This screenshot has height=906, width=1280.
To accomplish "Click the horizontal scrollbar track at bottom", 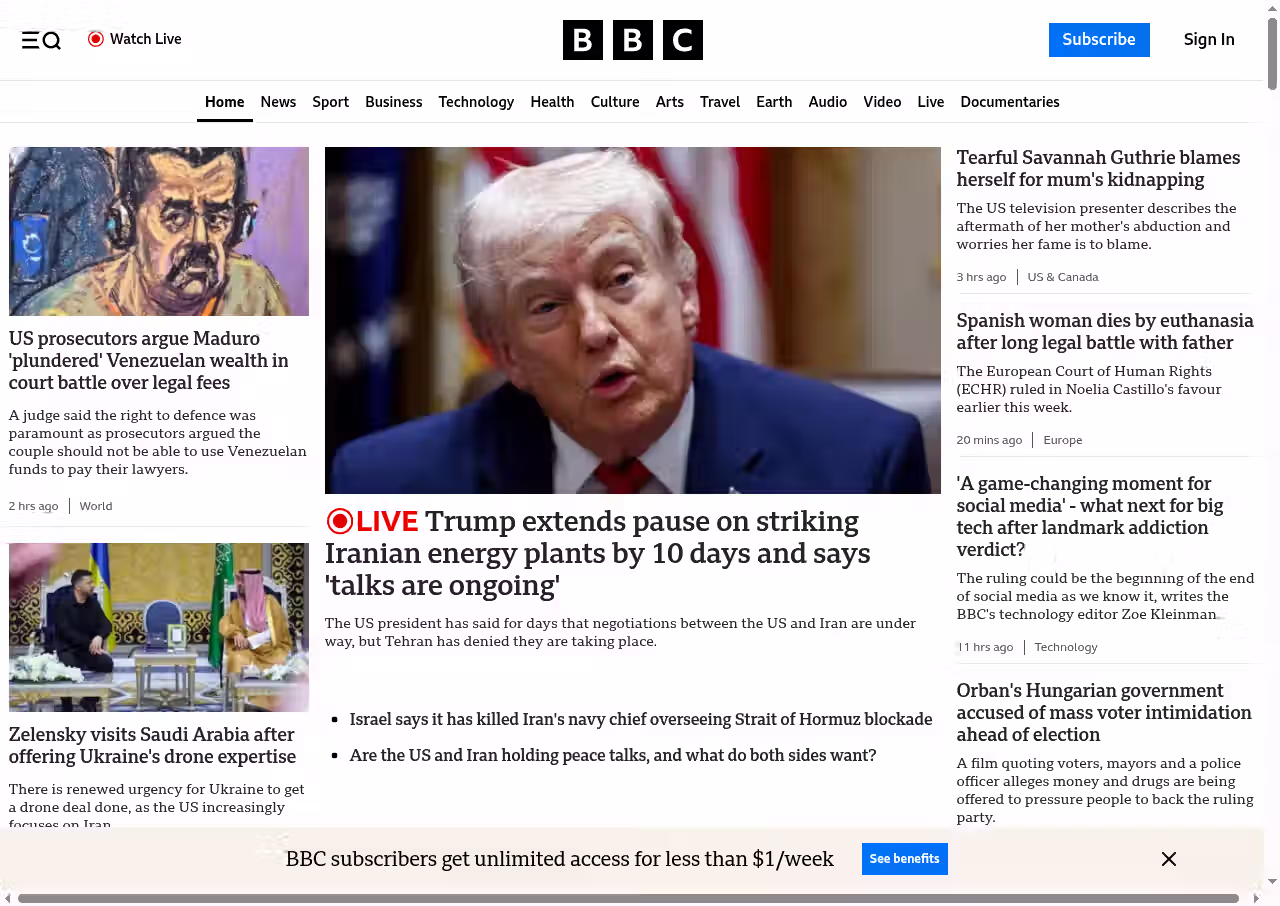I will click(x=630, y=898).
